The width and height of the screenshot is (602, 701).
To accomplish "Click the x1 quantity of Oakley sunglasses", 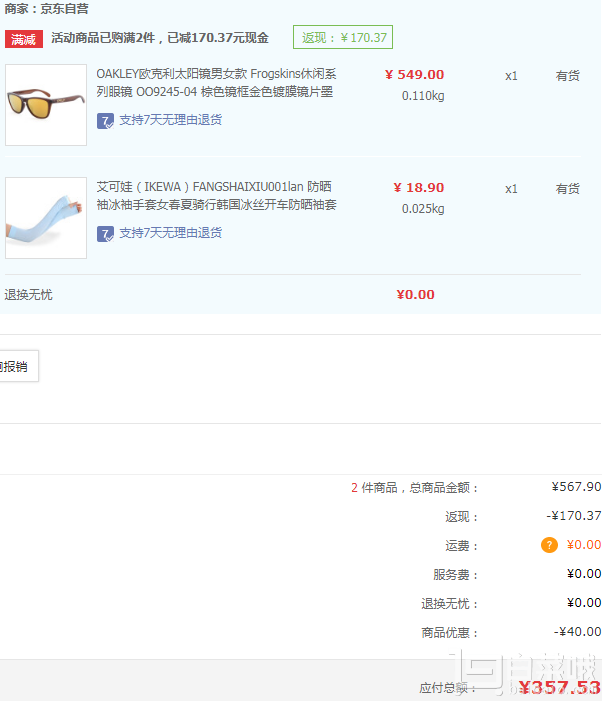I will [511, 76].
